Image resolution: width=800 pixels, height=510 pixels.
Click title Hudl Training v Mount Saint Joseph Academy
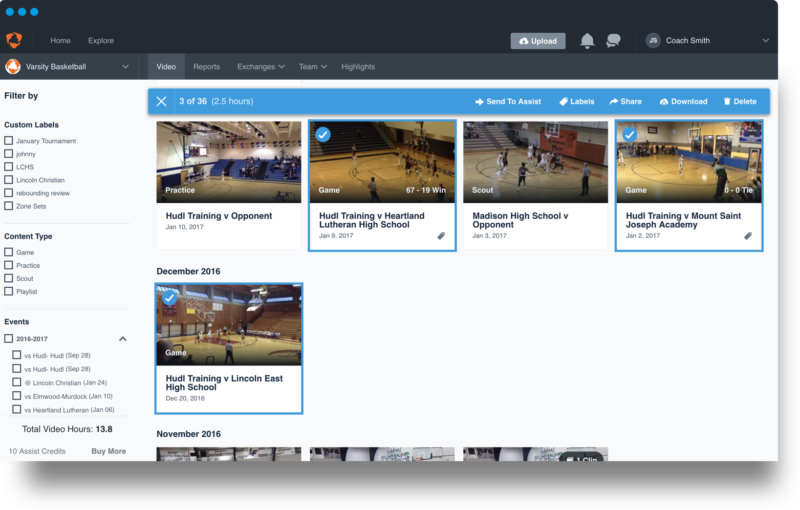click(x=683, y=220)
